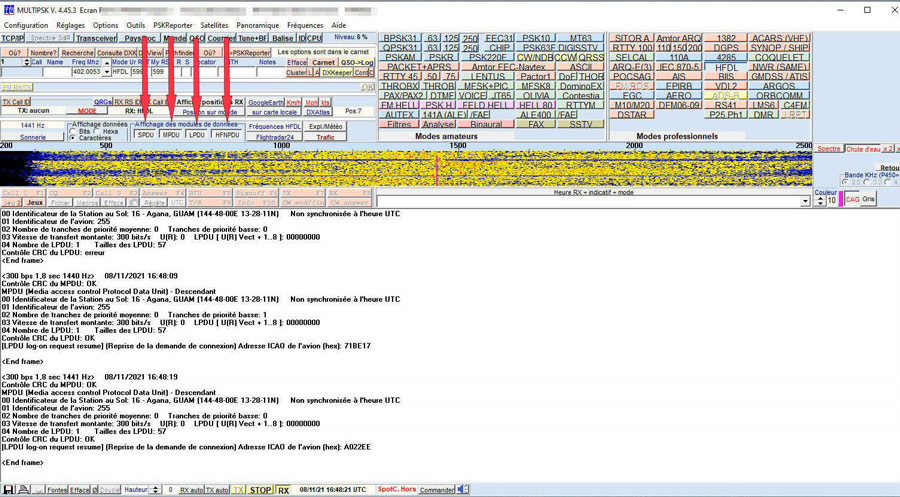Open the Panoramique menu
900x497 pixels.
click(258, 25)
